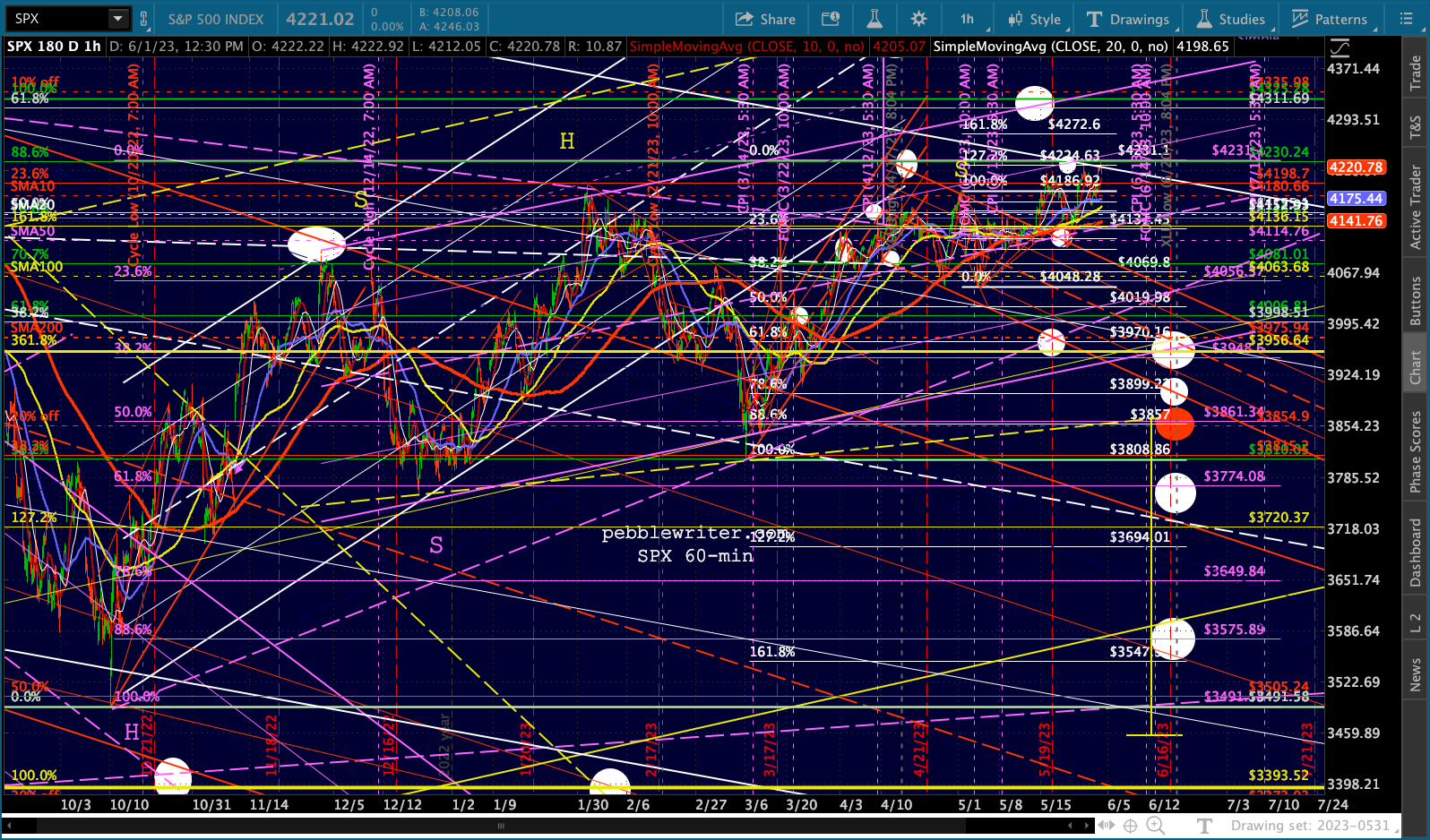The height and width of the screenshot is (840, 1430).
Task: Click the 3/20 date label on time axis
Action: tap(802, 804)
